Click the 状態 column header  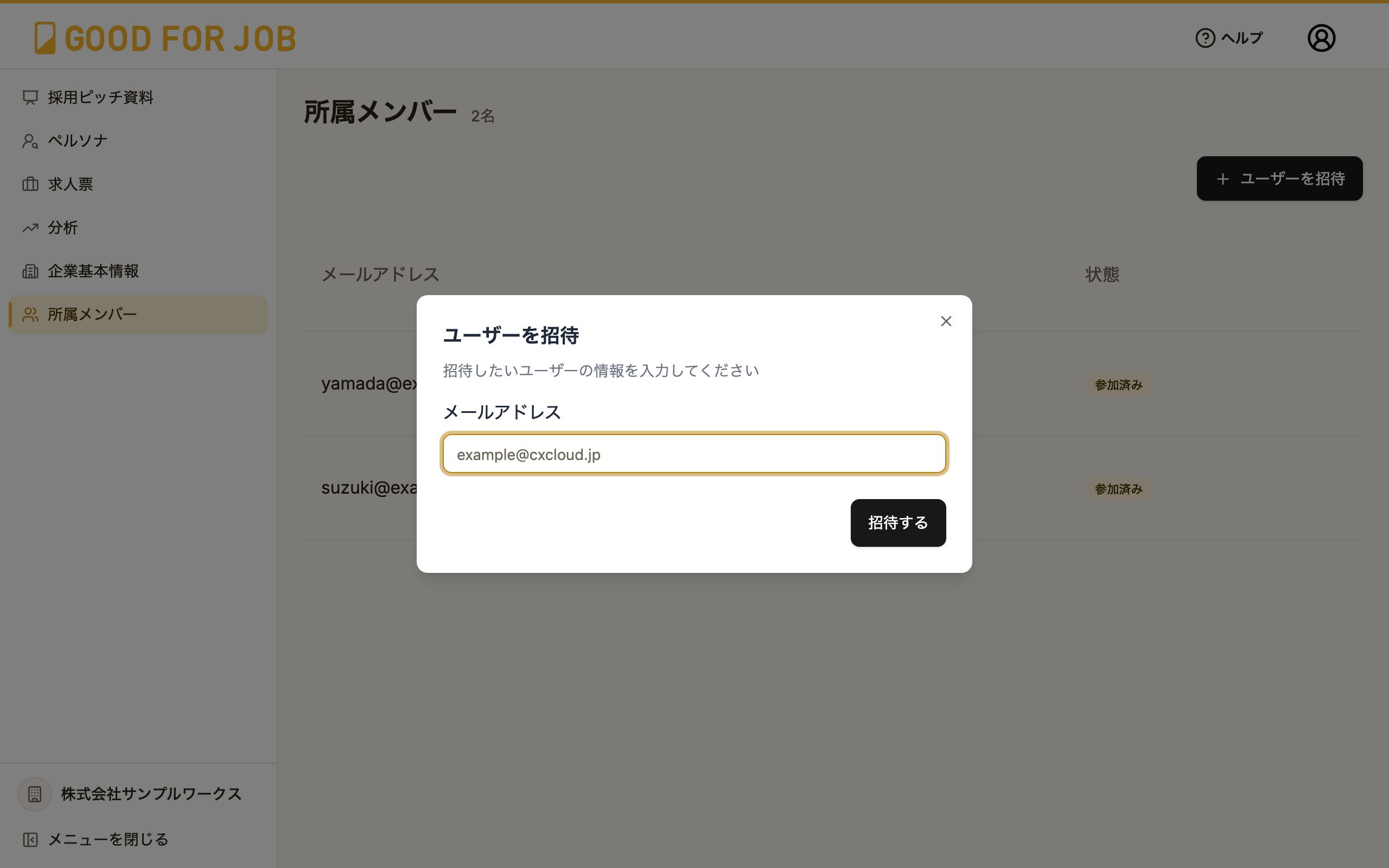pyautogui.click(x=1102, y=275)
